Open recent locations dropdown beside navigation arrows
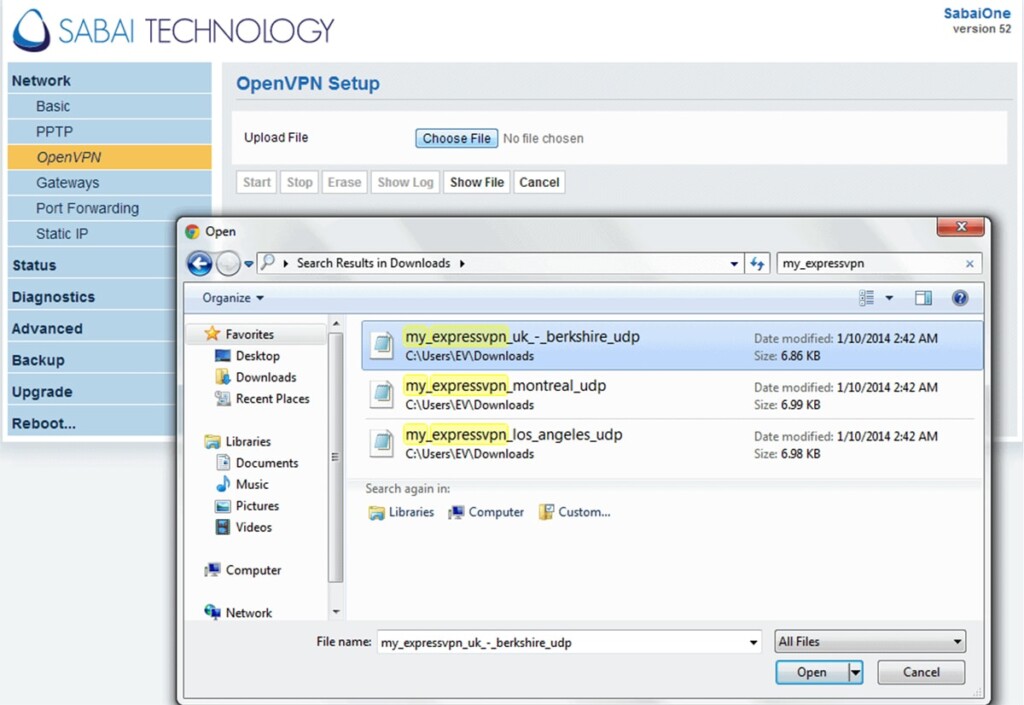 tap(249, 264)
